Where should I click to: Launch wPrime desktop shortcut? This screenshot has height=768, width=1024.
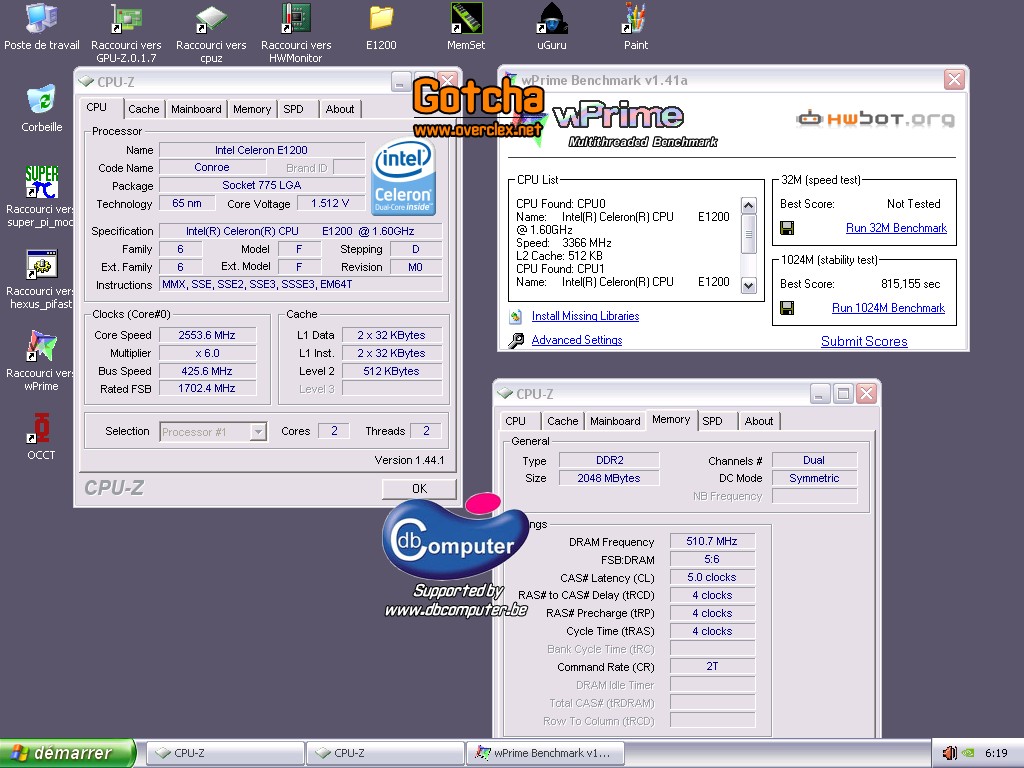[x=42, y=346]
